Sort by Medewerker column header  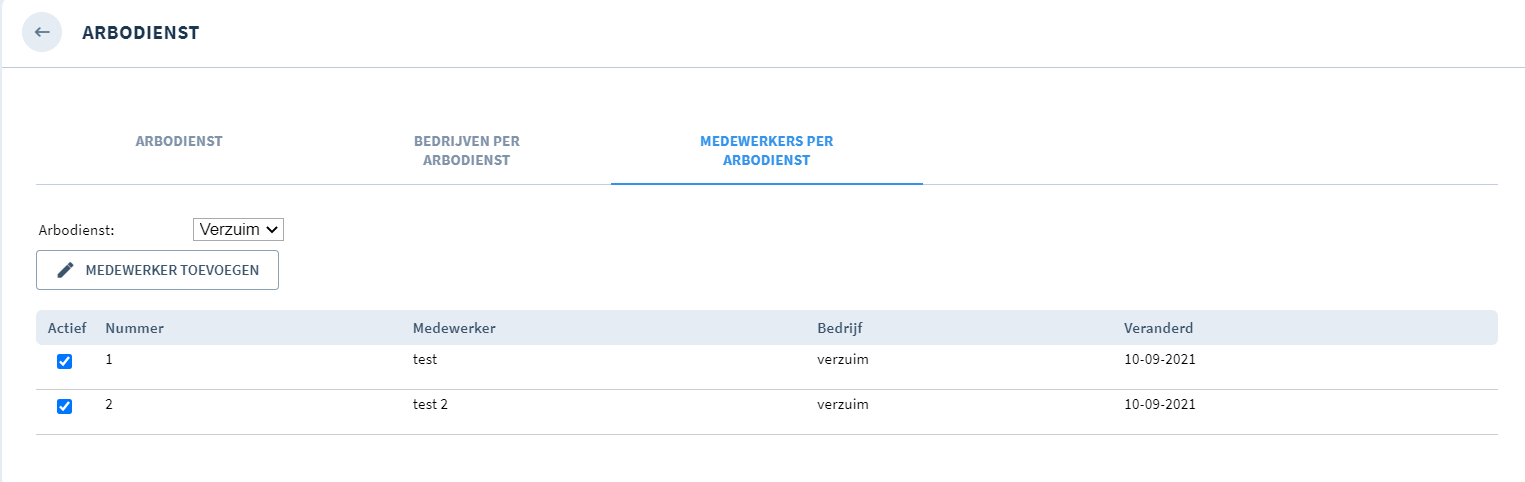(x=455, y=328)
